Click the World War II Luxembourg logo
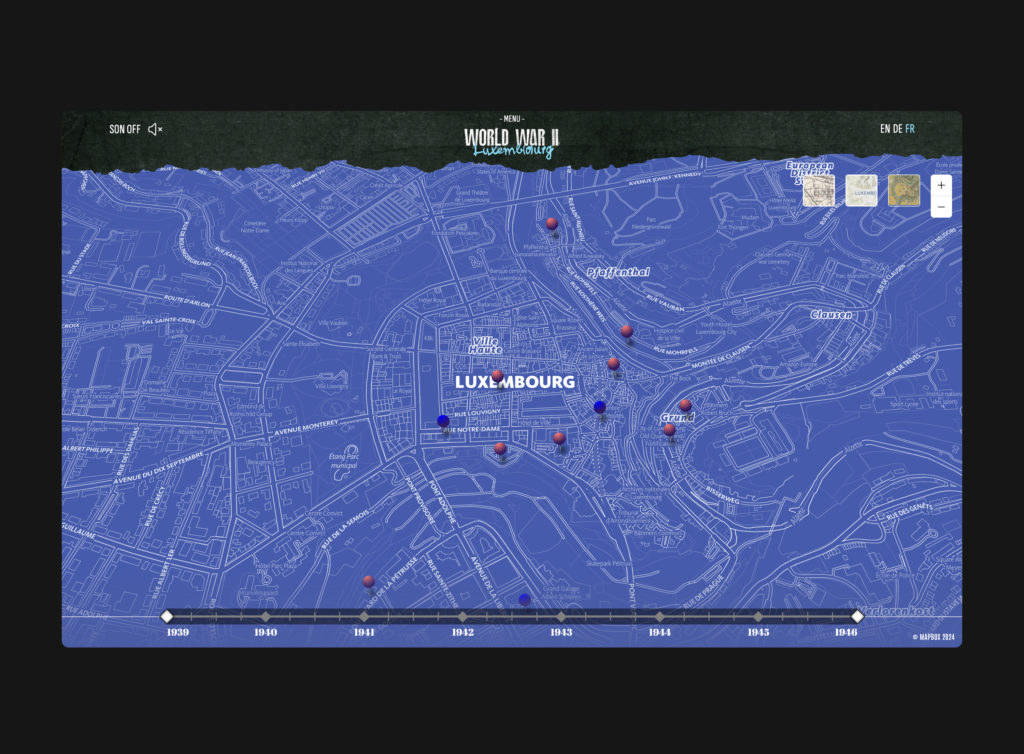This screenshot has width=1024, height=754. [512, 142]
